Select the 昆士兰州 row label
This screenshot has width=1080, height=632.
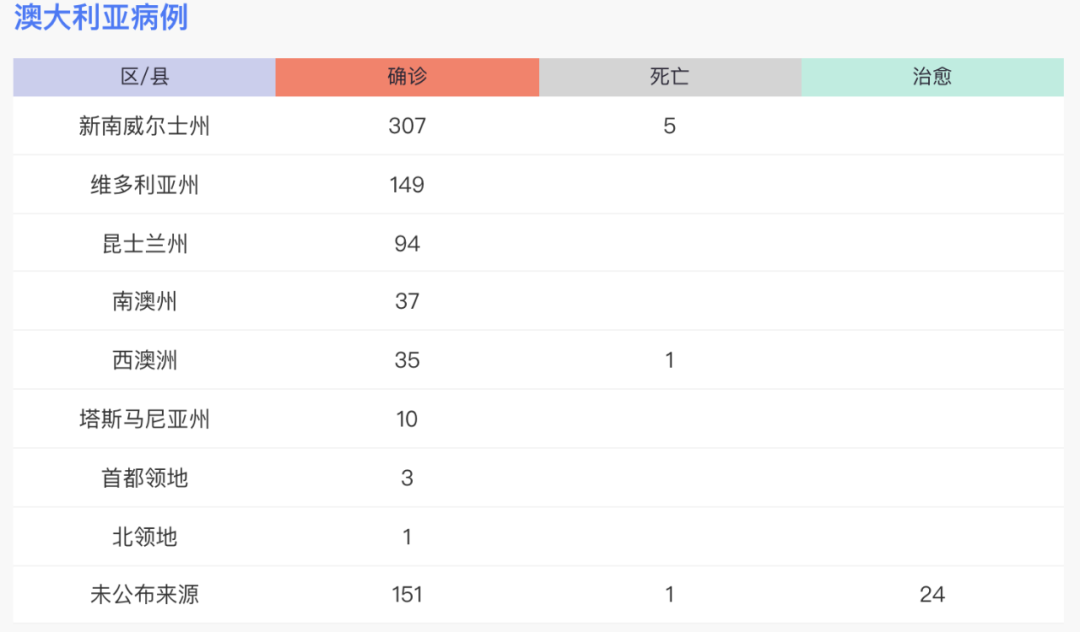pos(144,244)
